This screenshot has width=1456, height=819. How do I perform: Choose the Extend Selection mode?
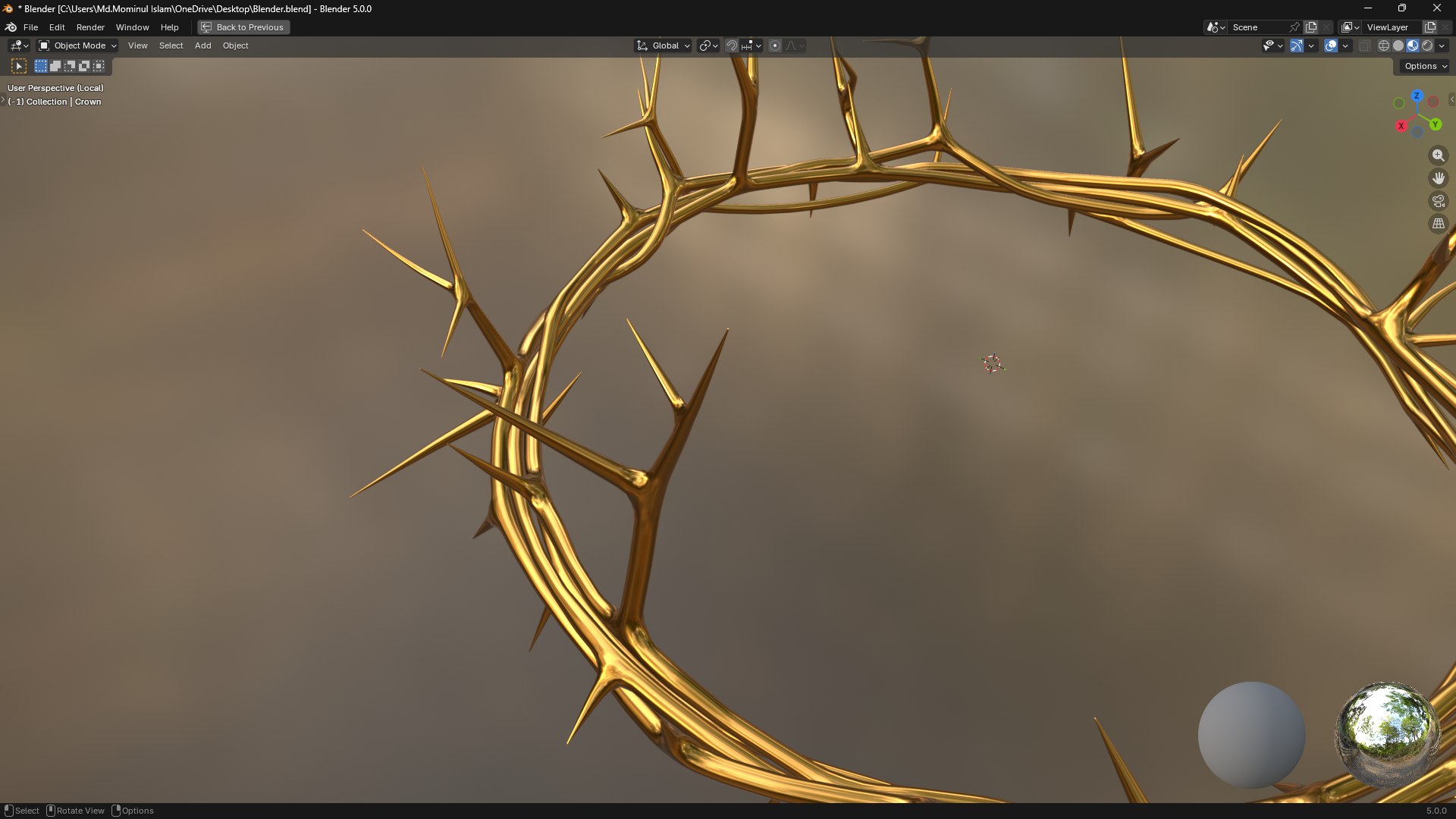pyautogui.click(x=55, y=66)
